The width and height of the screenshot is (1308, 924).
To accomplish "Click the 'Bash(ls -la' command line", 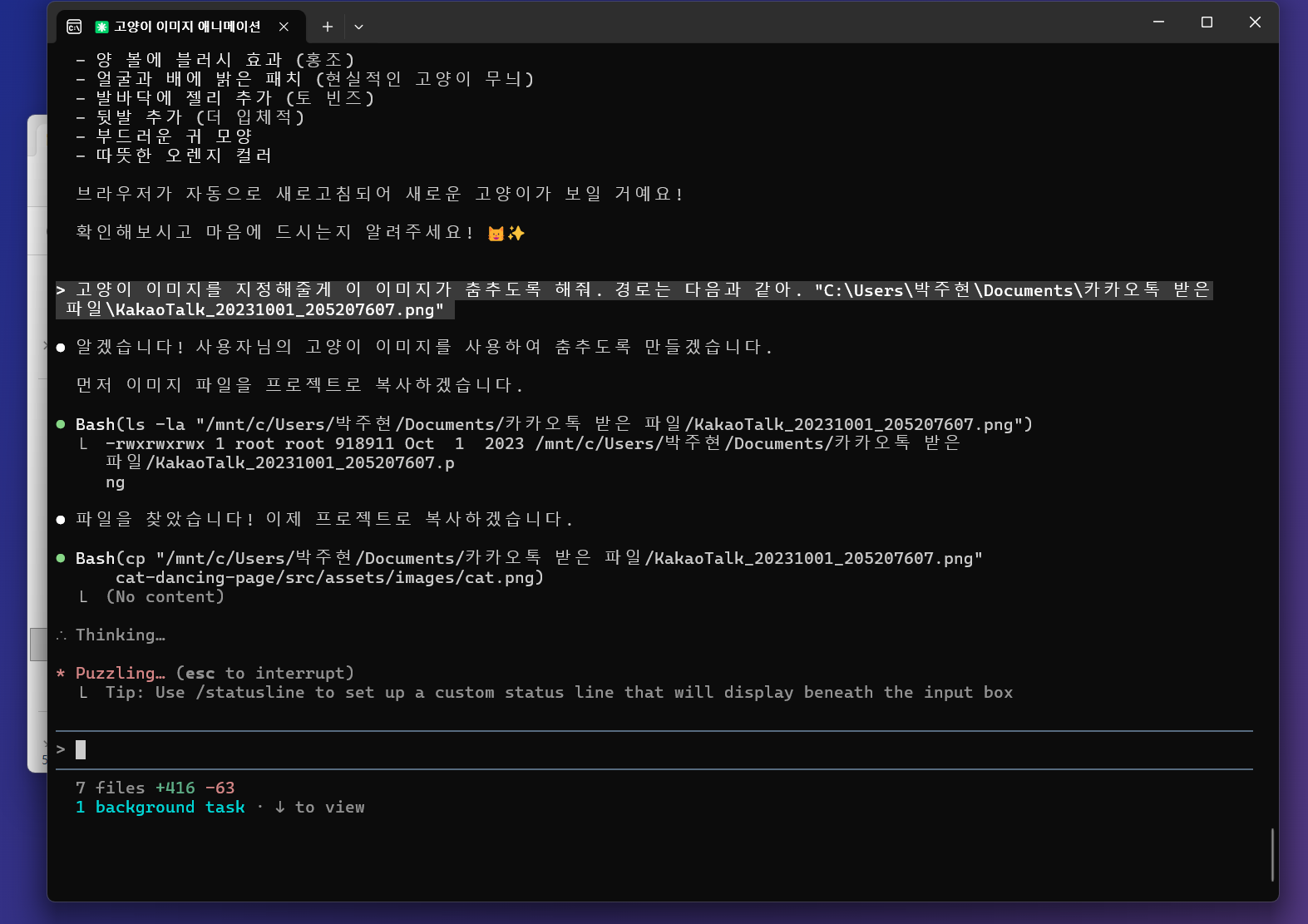I will tap(554, 425).
